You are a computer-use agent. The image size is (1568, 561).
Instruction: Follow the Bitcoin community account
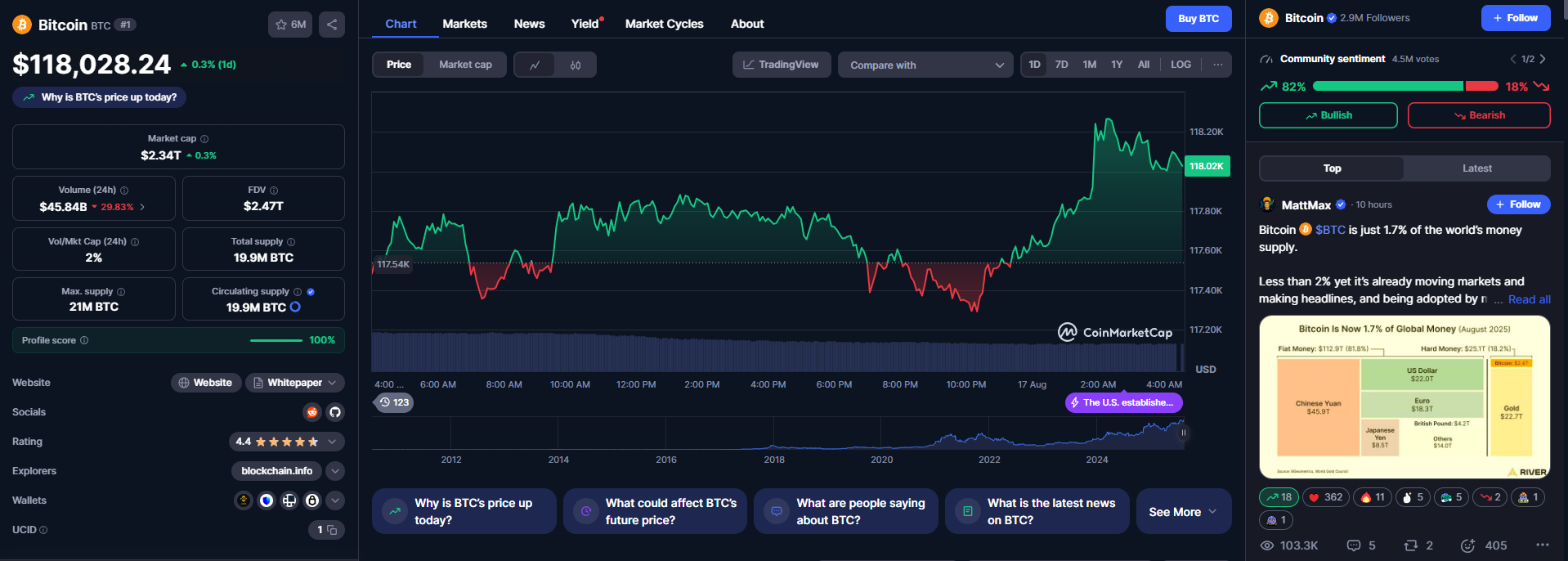1516,18
